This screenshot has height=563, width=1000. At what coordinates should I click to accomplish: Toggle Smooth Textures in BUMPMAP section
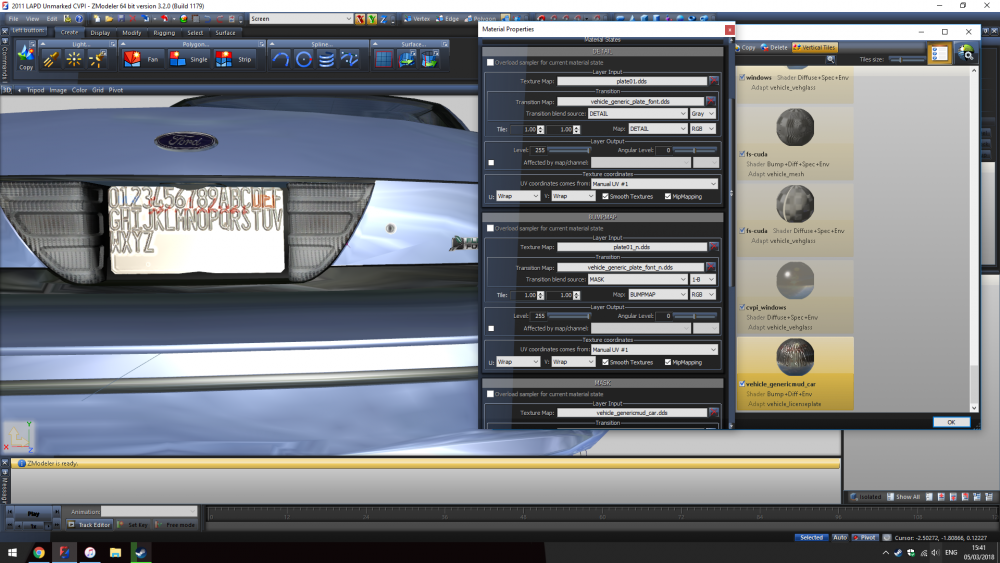coord(605,362)
